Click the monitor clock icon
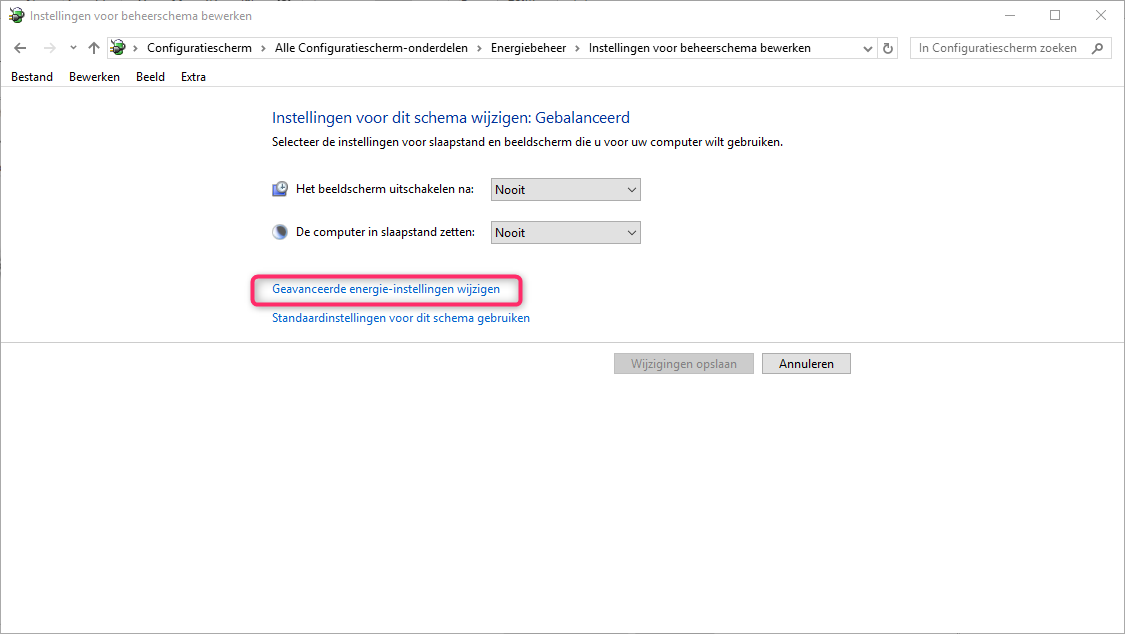Screen dimensions: 1125x634 (x=280, y=189)
